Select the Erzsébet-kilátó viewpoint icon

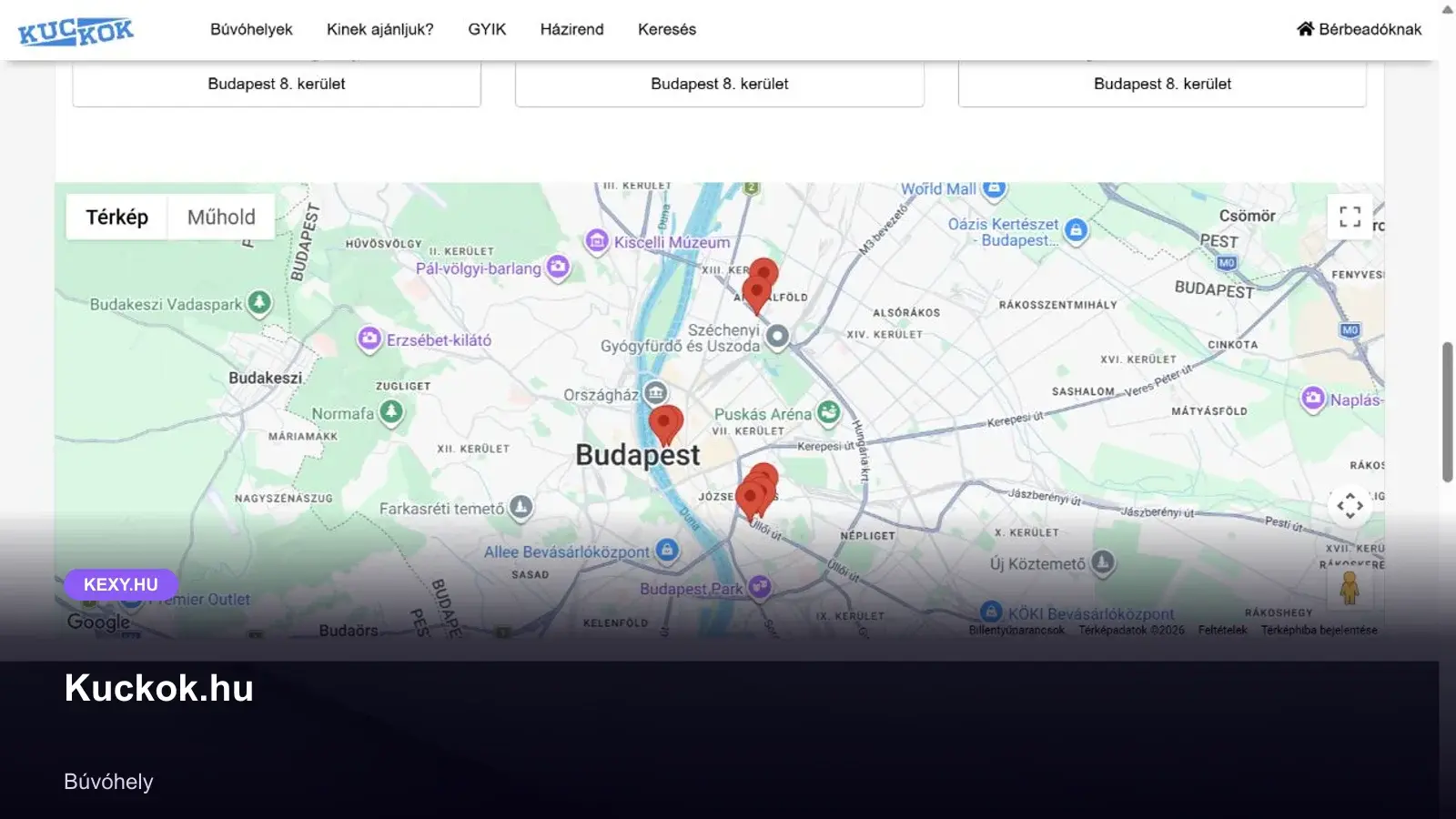[369, 339]
